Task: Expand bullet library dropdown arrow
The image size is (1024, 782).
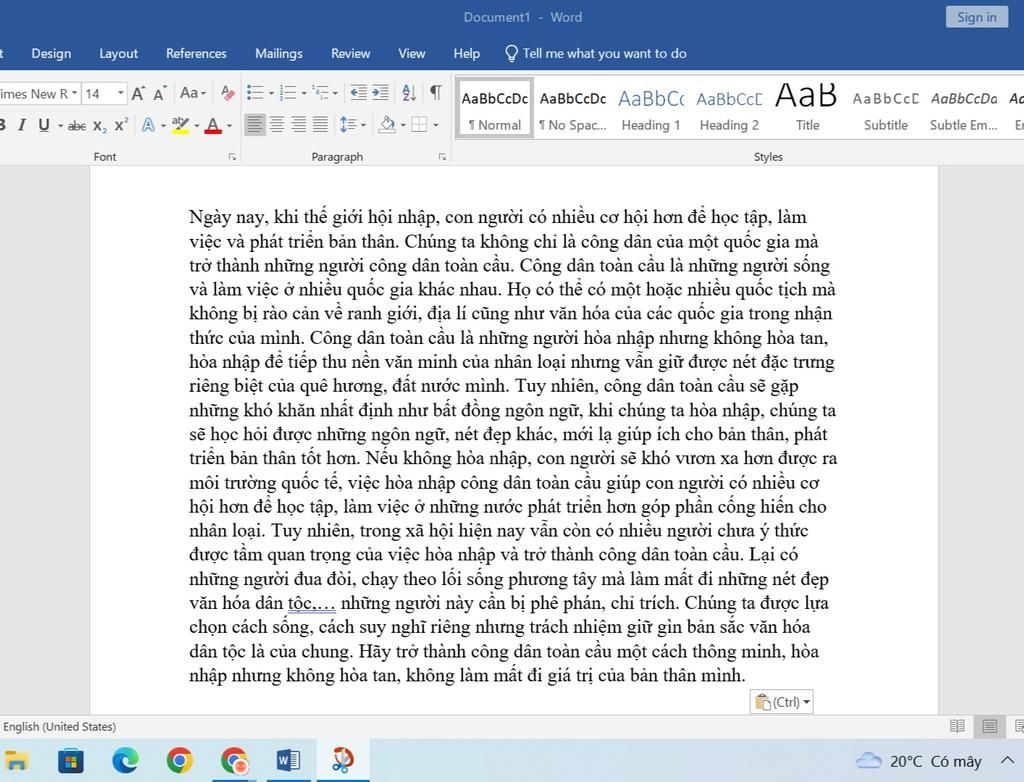Action: click(x=271, y=93)
